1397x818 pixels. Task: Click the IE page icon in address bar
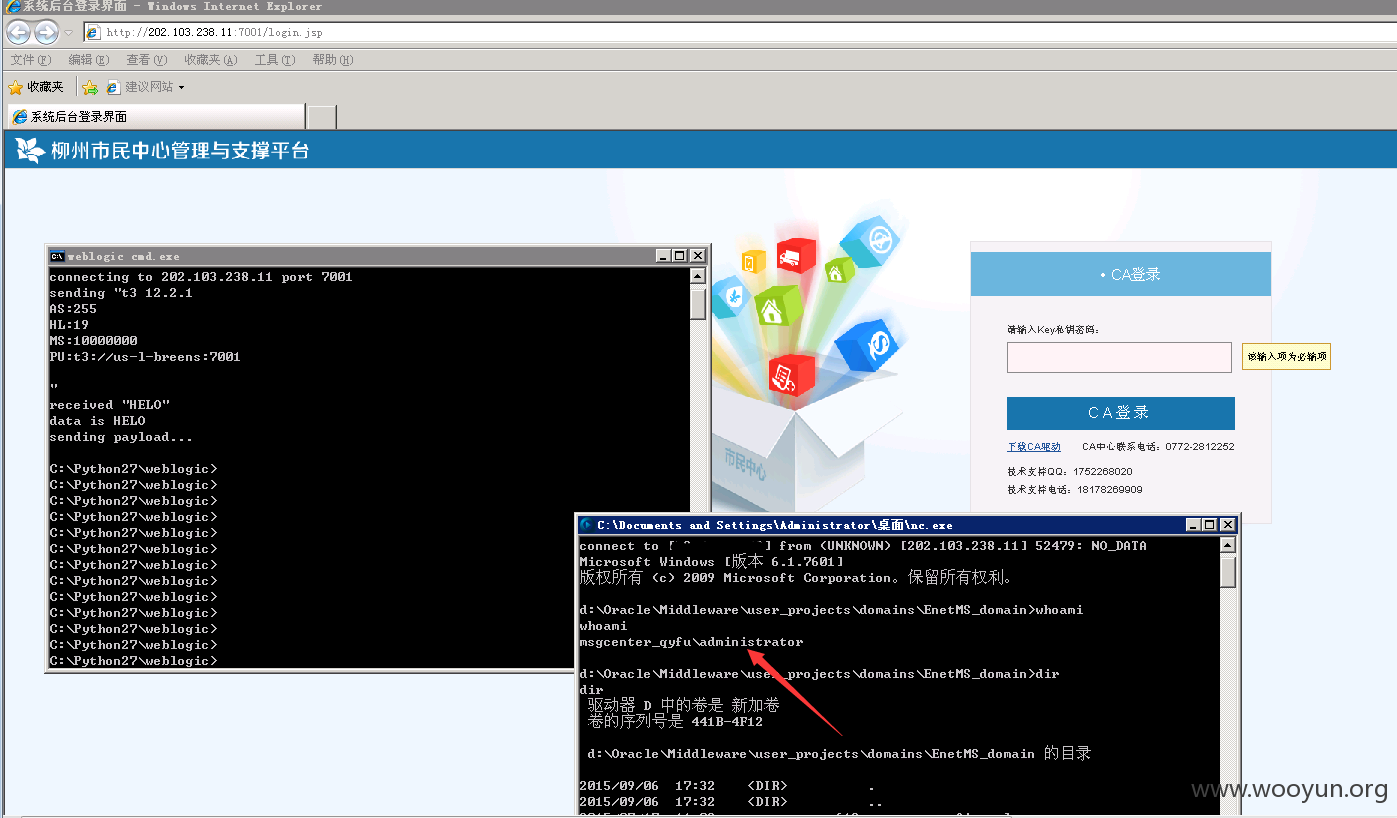[94, 32]
